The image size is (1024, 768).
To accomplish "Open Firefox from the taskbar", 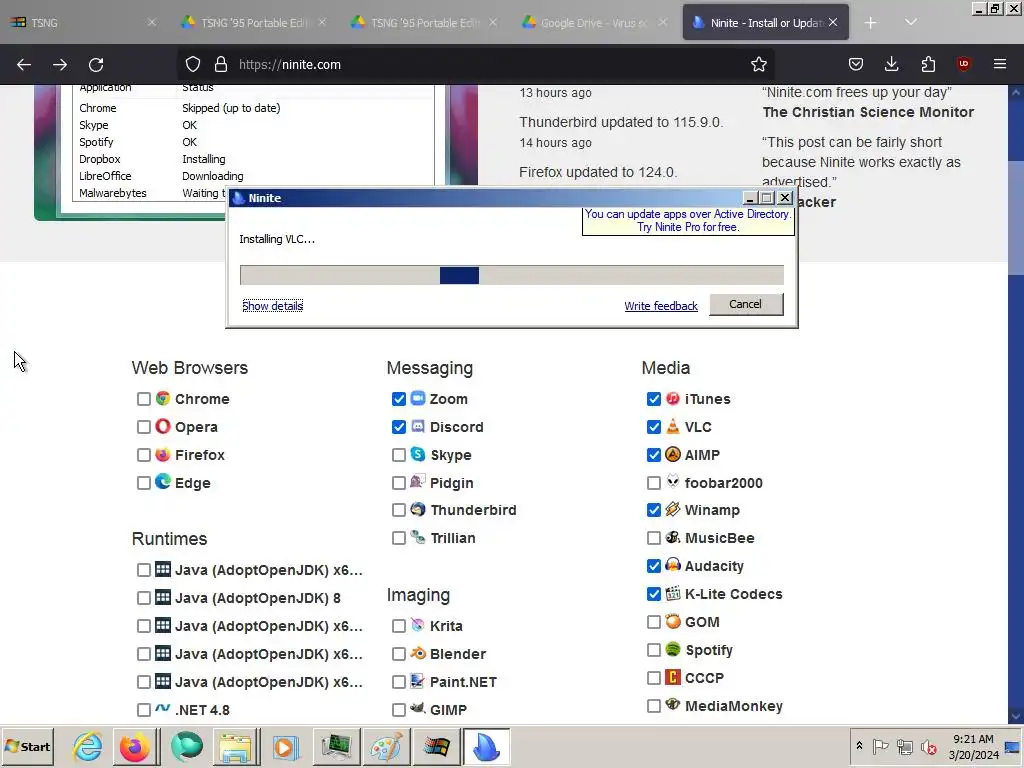I will [135, 746].
